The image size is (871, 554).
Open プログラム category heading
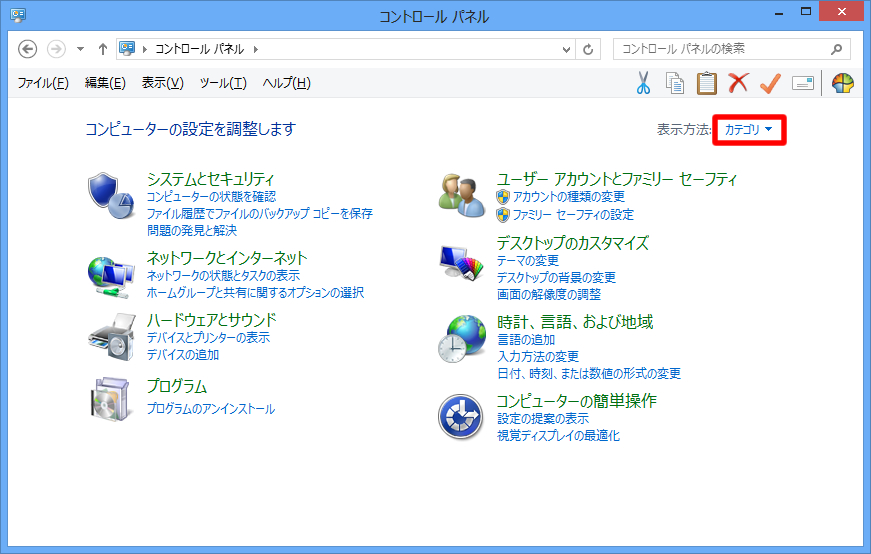pyautogui.click(x=177, y=386)
